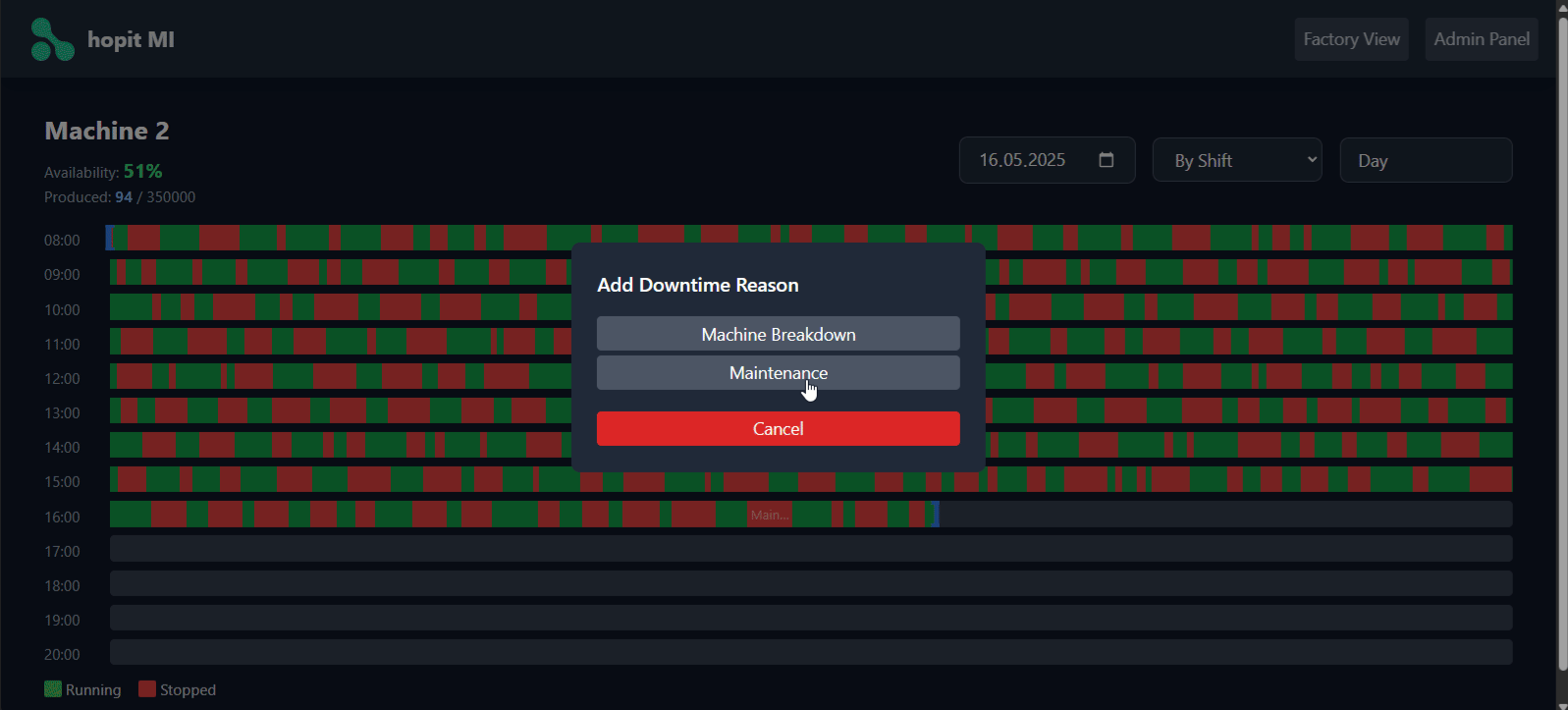The width and height of the screenshot is (1568, 710).
Task: Click the scrollbar up arrow at top
Action: pos(1561,7)
